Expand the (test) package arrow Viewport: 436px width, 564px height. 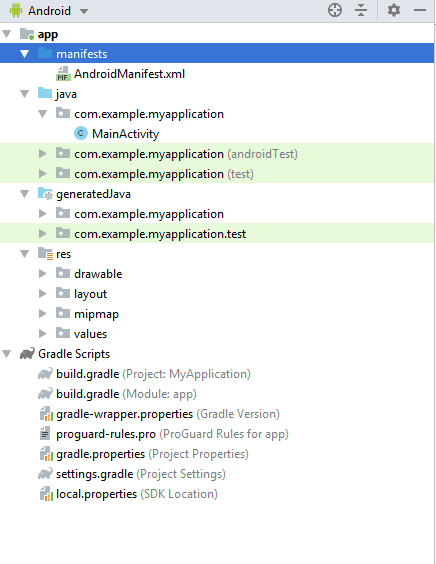click(42, 174)
